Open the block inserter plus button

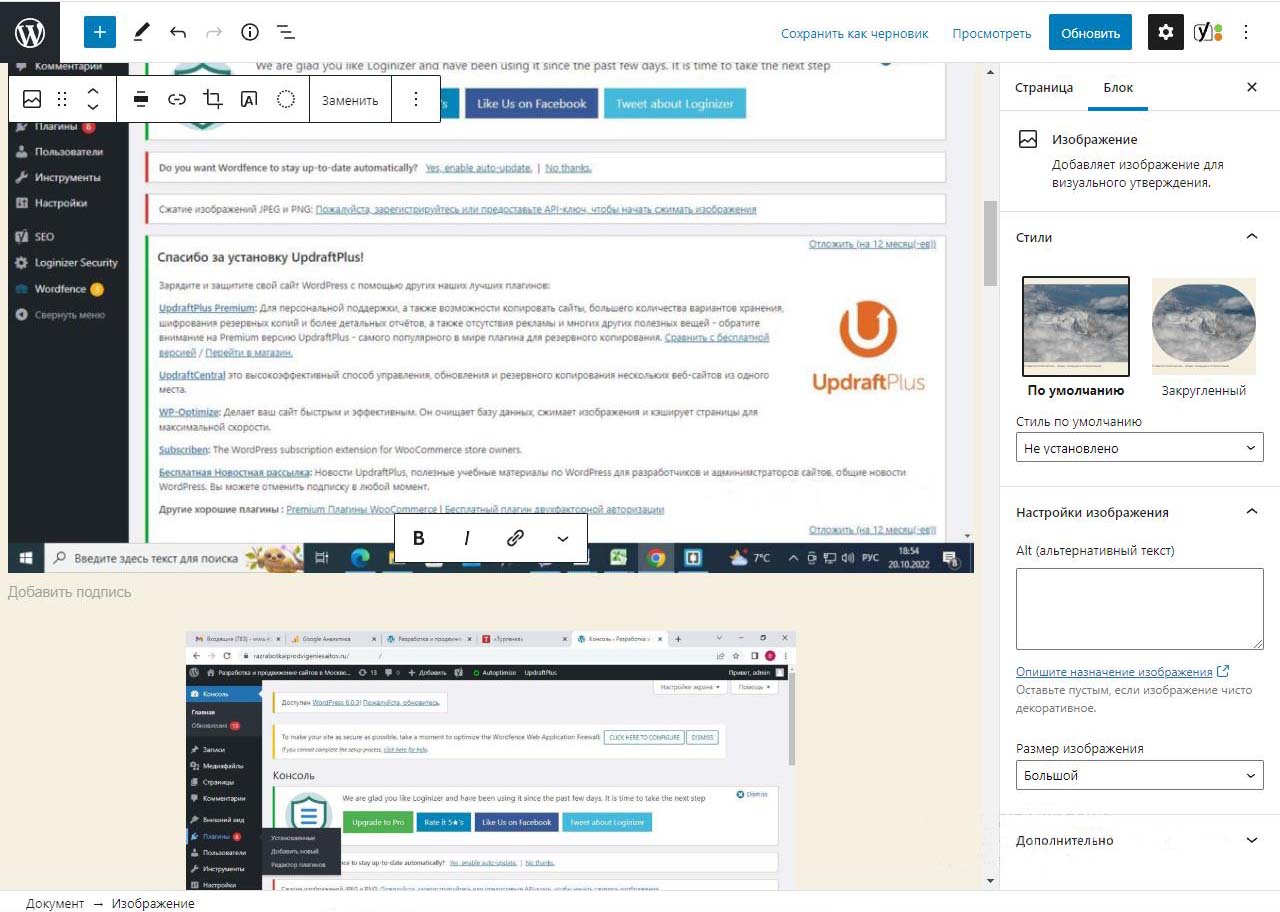coord(100,32)
